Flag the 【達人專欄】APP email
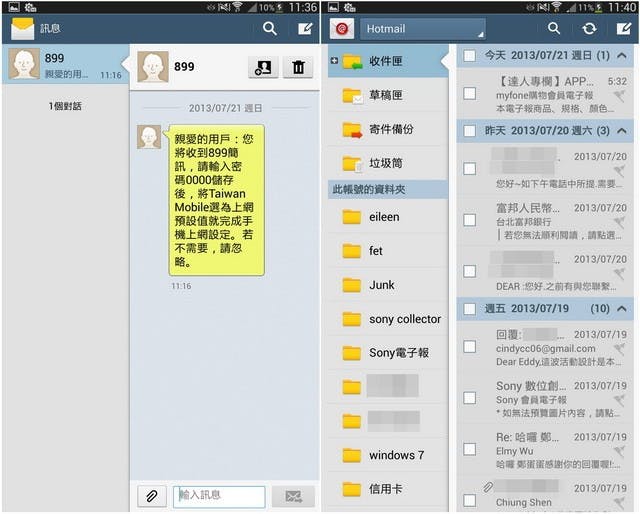This screenshot has width=640, height=514. (620, 96)
